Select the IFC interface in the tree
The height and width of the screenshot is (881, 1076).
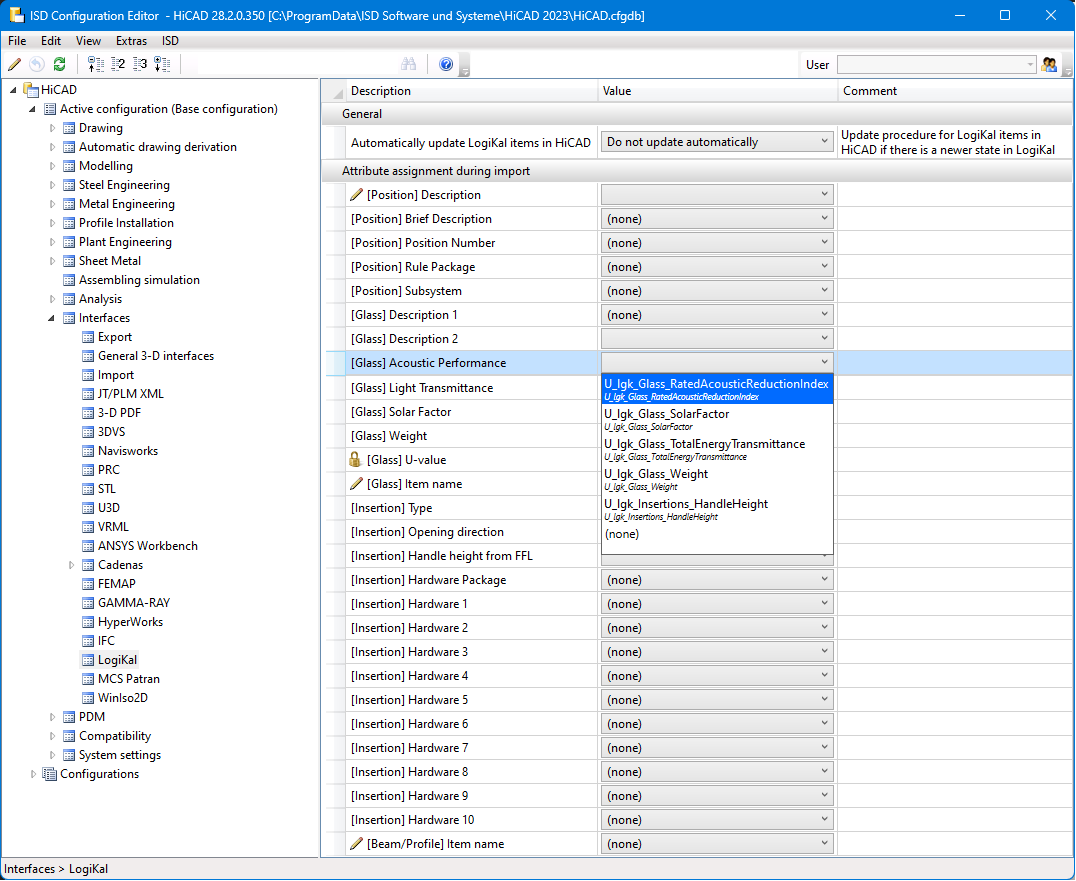106,641
